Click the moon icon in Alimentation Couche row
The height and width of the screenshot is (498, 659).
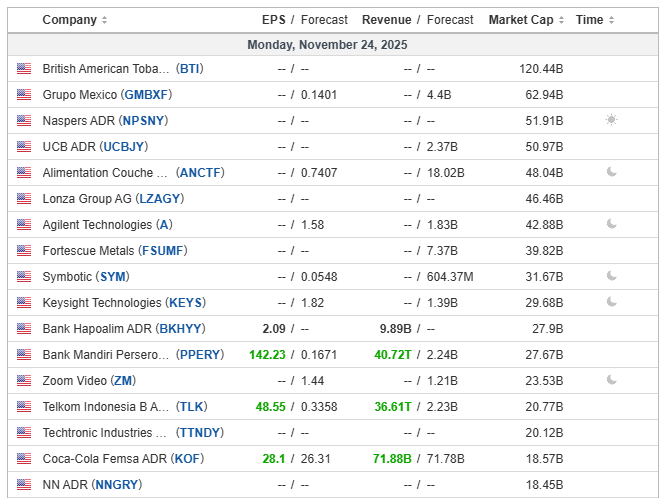coord(611,173)
